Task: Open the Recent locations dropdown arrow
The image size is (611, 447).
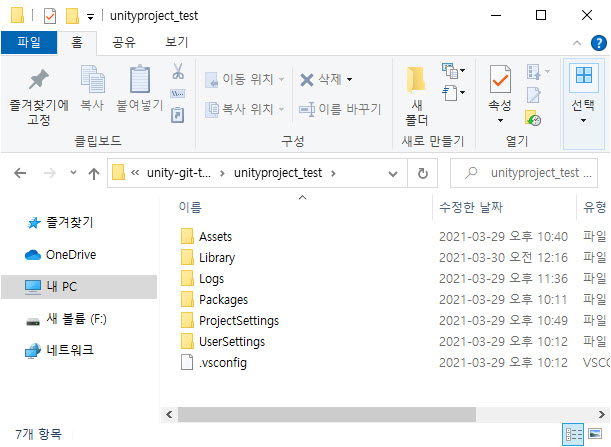Action: (73, 172)
